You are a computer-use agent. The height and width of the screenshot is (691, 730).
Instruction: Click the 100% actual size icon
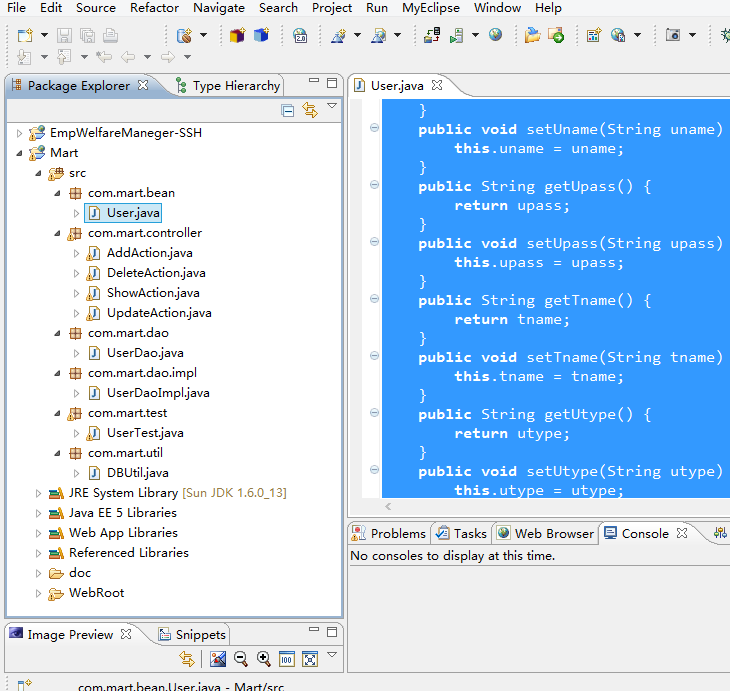(287, 659)
